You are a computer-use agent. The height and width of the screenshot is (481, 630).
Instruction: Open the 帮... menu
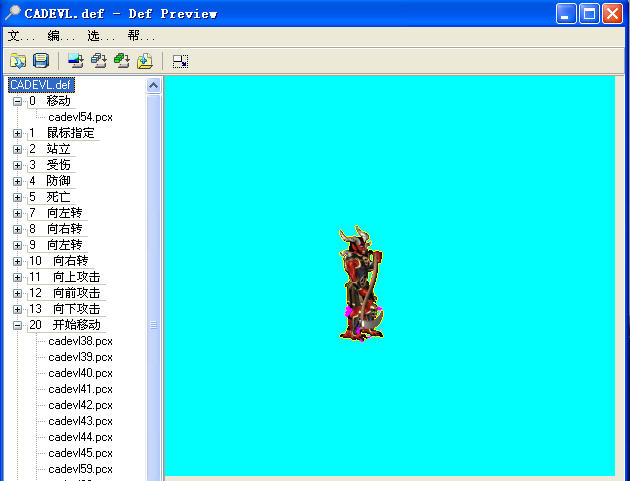141,36
